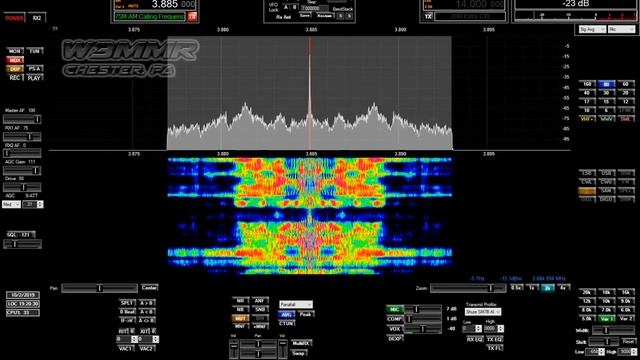640x360 pixels.
Task: Copy VFO B to A with A < B
Action: [147, 311]
